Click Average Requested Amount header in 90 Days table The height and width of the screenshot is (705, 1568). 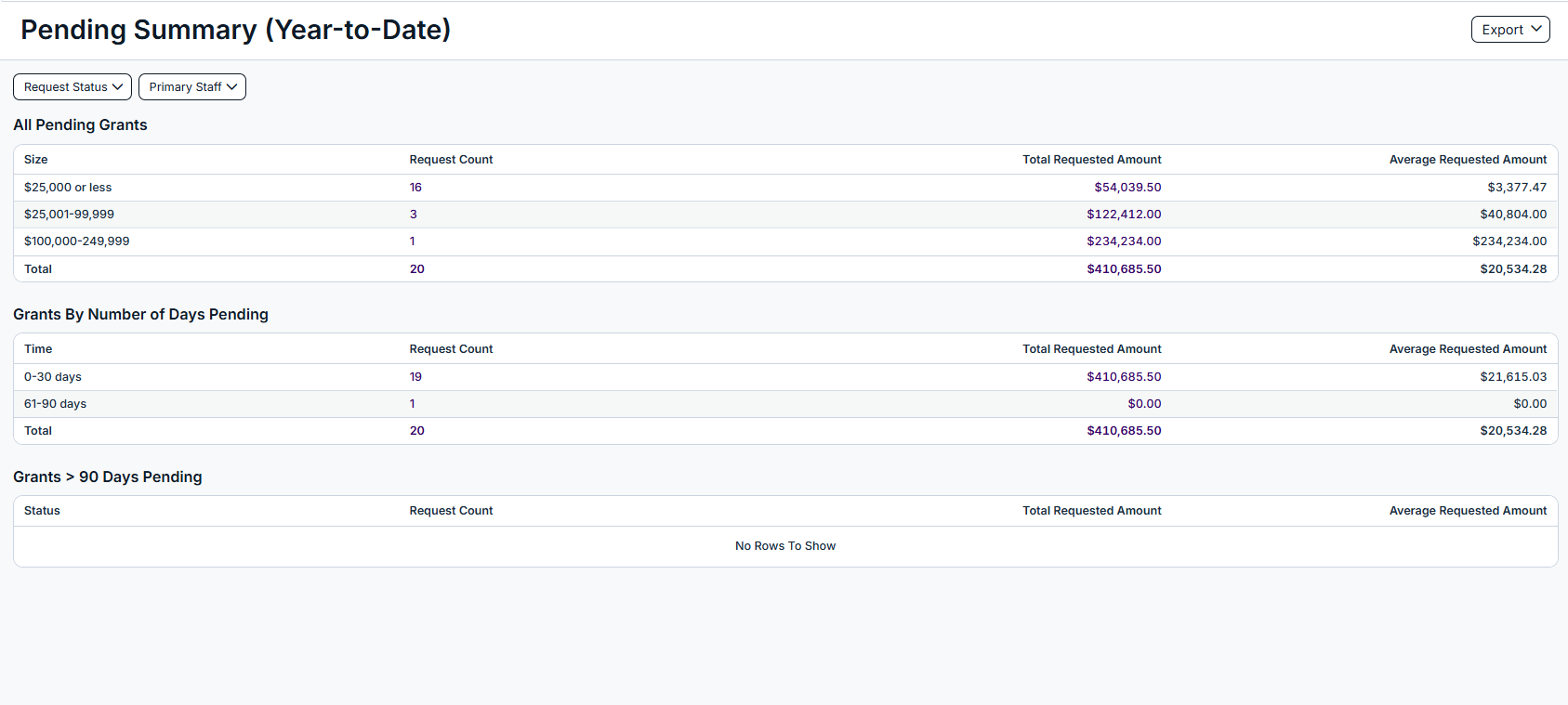(1468, 511)
